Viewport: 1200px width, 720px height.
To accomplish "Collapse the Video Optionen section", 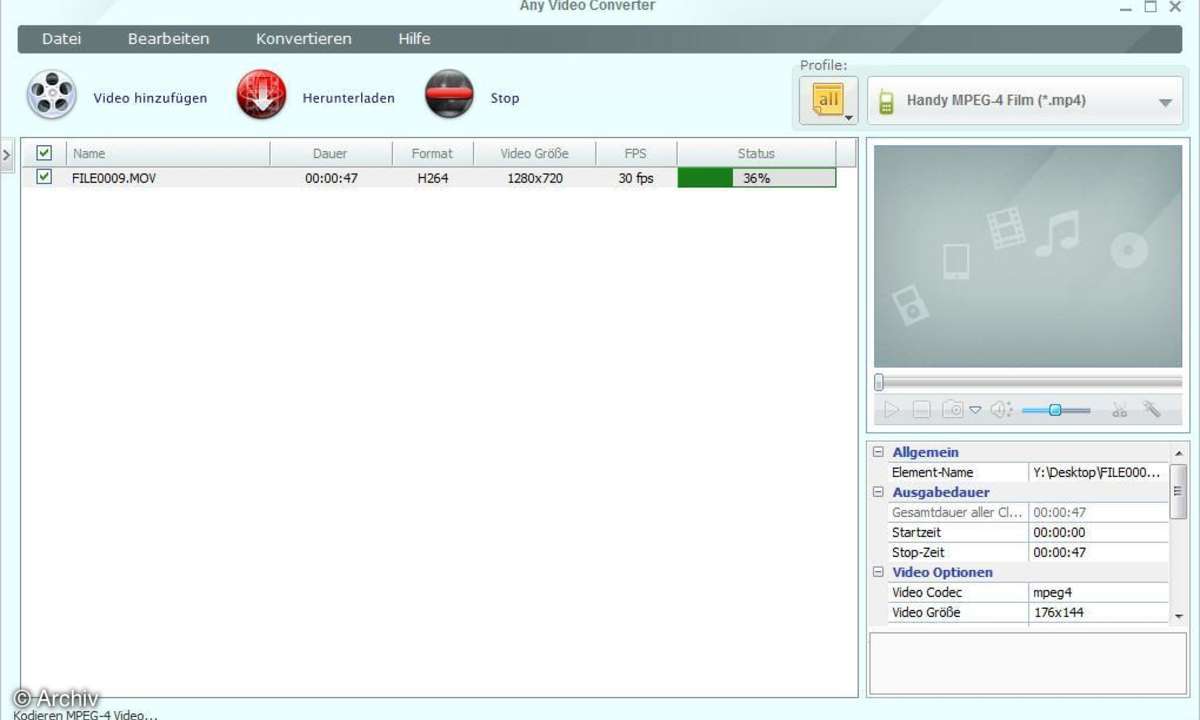I will coord(879,572).
